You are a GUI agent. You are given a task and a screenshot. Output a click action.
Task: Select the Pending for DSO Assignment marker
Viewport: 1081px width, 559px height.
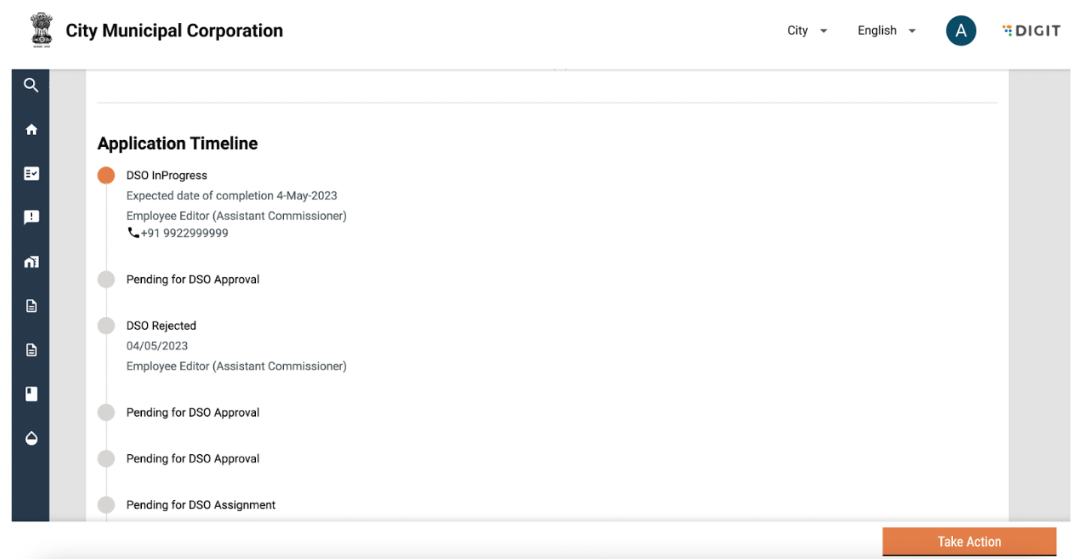coord(106,505)
